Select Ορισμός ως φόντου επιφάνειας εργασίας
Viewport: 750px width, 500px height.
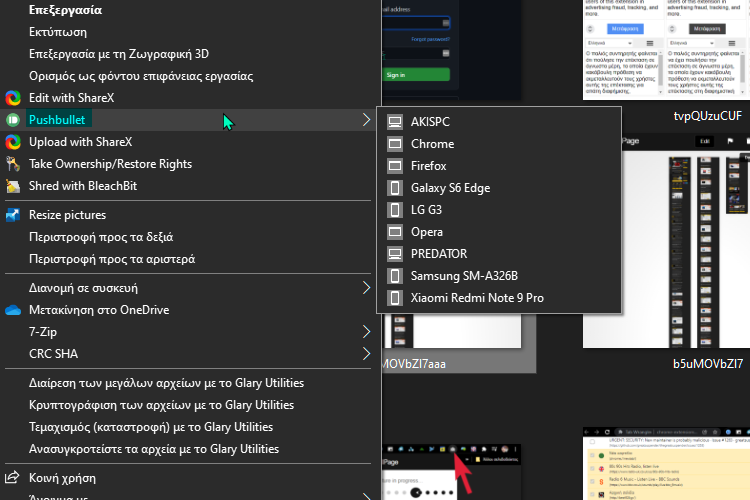188,76
